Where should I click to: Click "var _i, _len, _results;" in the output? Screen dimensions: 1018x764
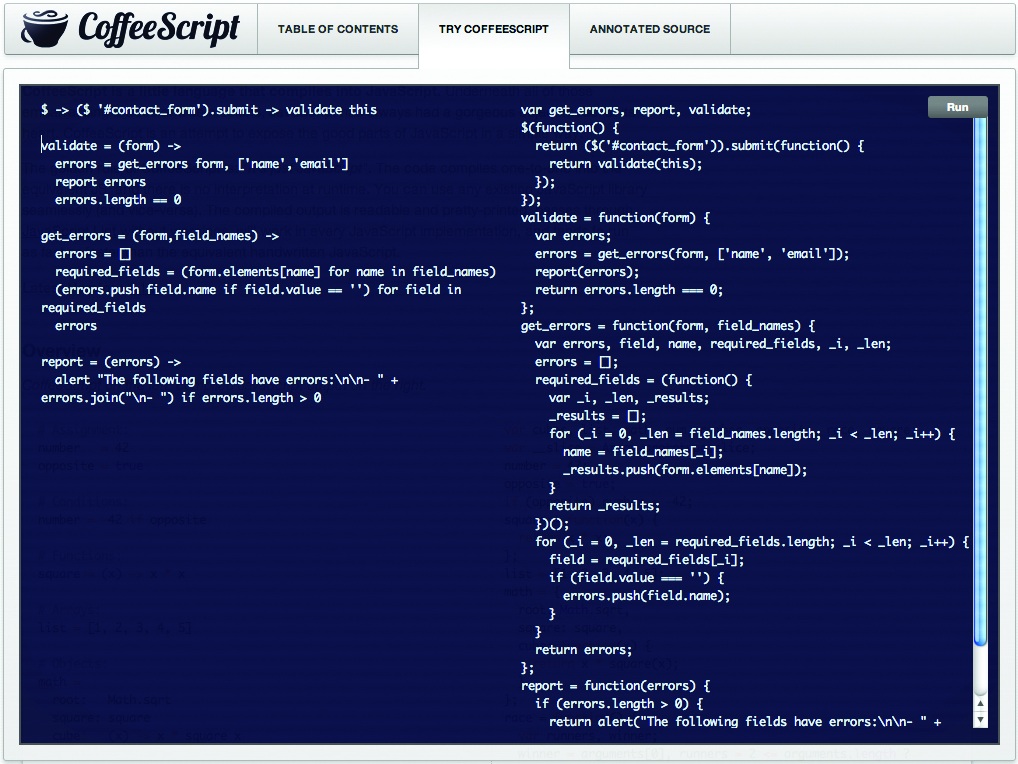click(629, 398)
